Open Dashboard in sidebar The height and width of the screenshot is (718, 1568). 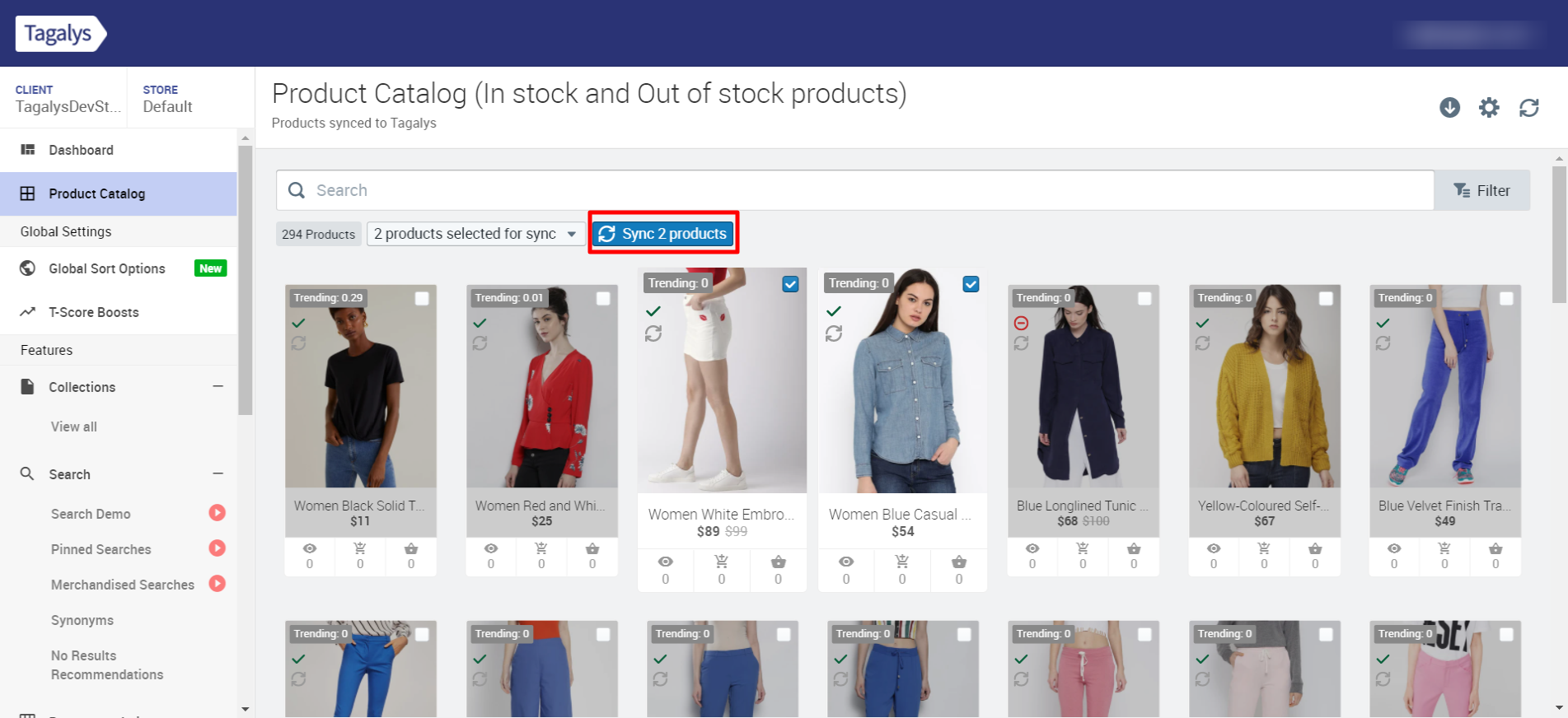coord(119,150)
